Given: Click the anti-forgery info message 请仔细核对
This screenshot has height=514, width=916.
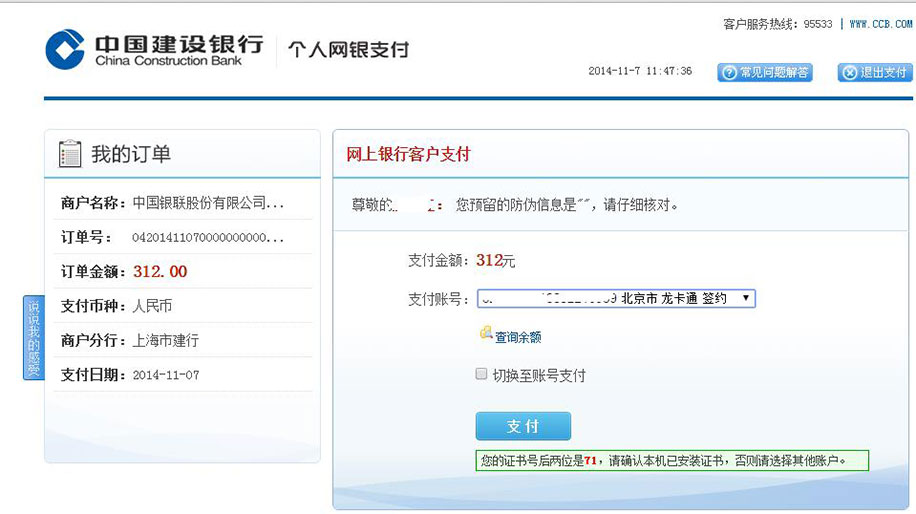Looking at the screenshot, I should click(566, 205).
